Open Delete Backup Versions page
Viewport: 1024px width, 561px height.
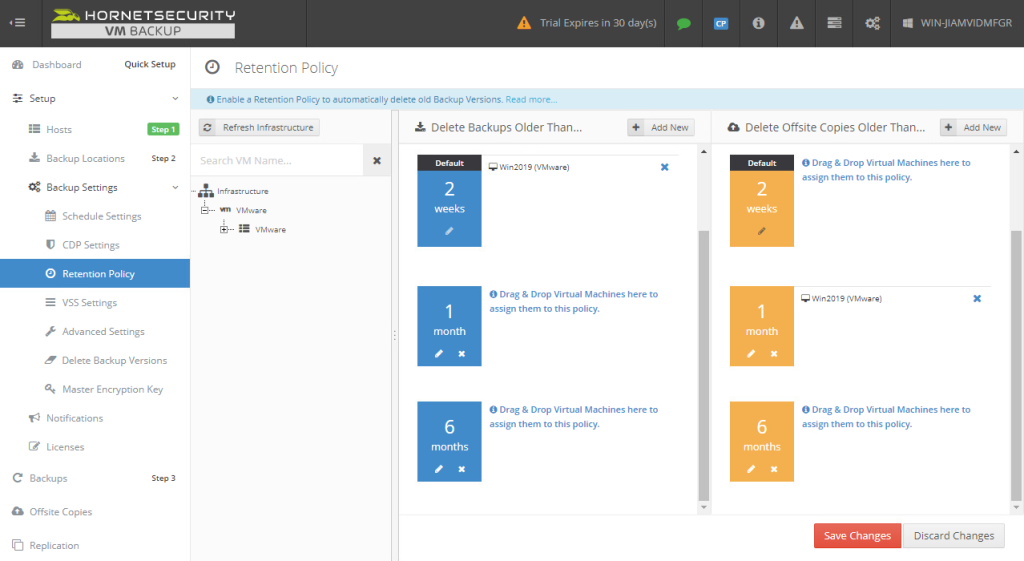click(114, 361)
